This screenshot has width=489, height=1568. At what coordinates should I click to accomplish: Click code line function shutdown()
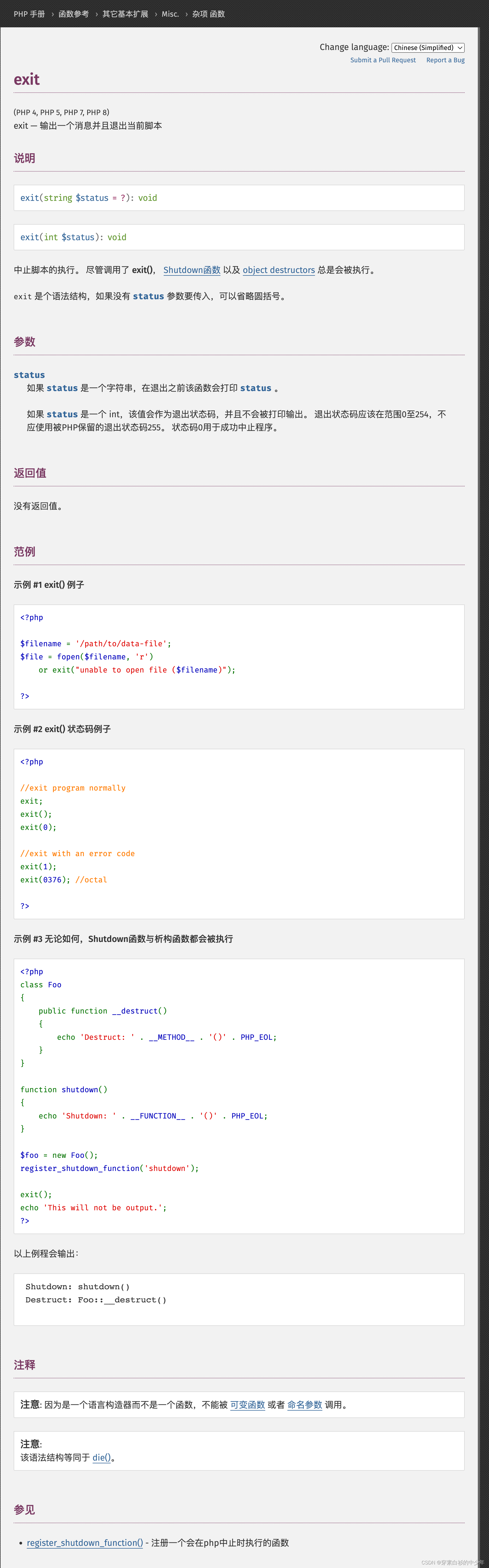(64, 1090)
